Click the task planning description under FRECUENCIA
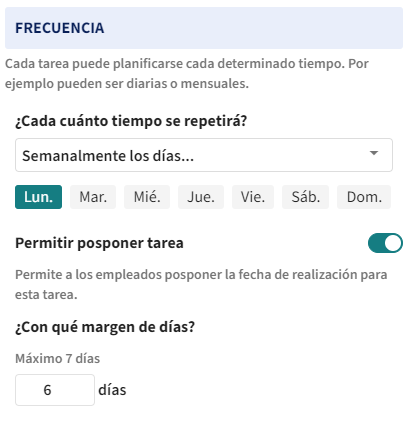415x426 pixels. coord(187,73)
